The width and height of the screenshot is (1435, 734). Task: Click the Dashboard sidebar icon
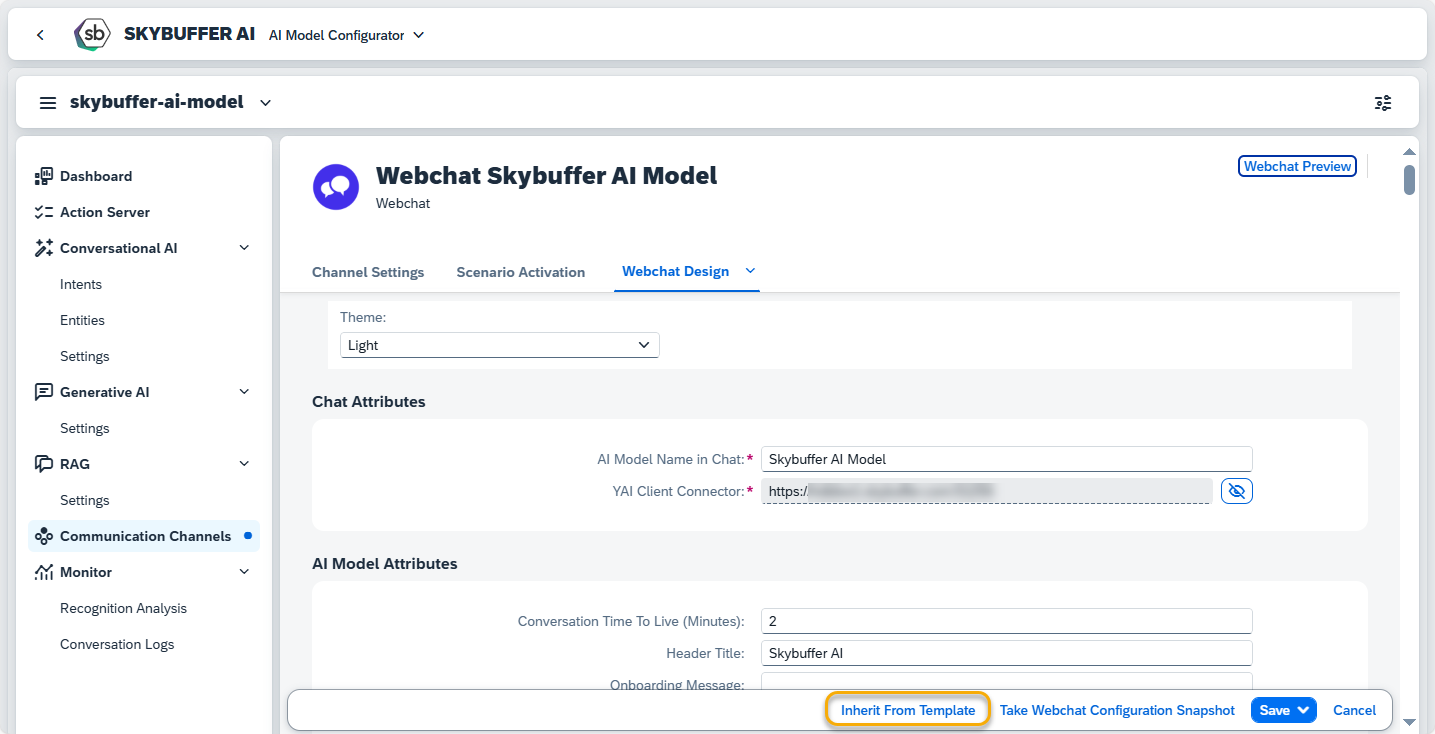(x=43, y=176)
